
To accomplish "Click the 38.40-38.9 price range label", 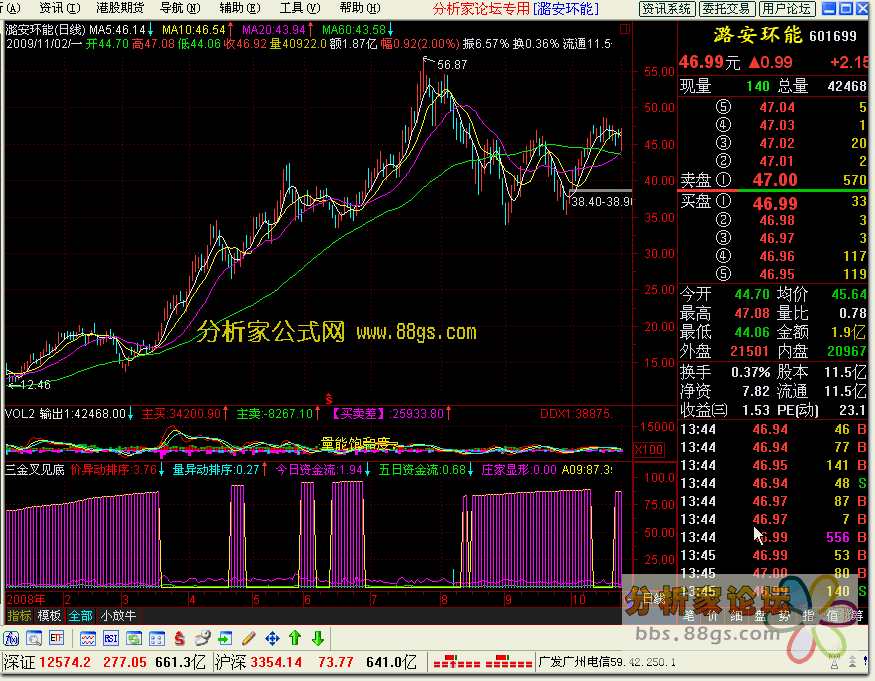I will [x=602, y=202].
